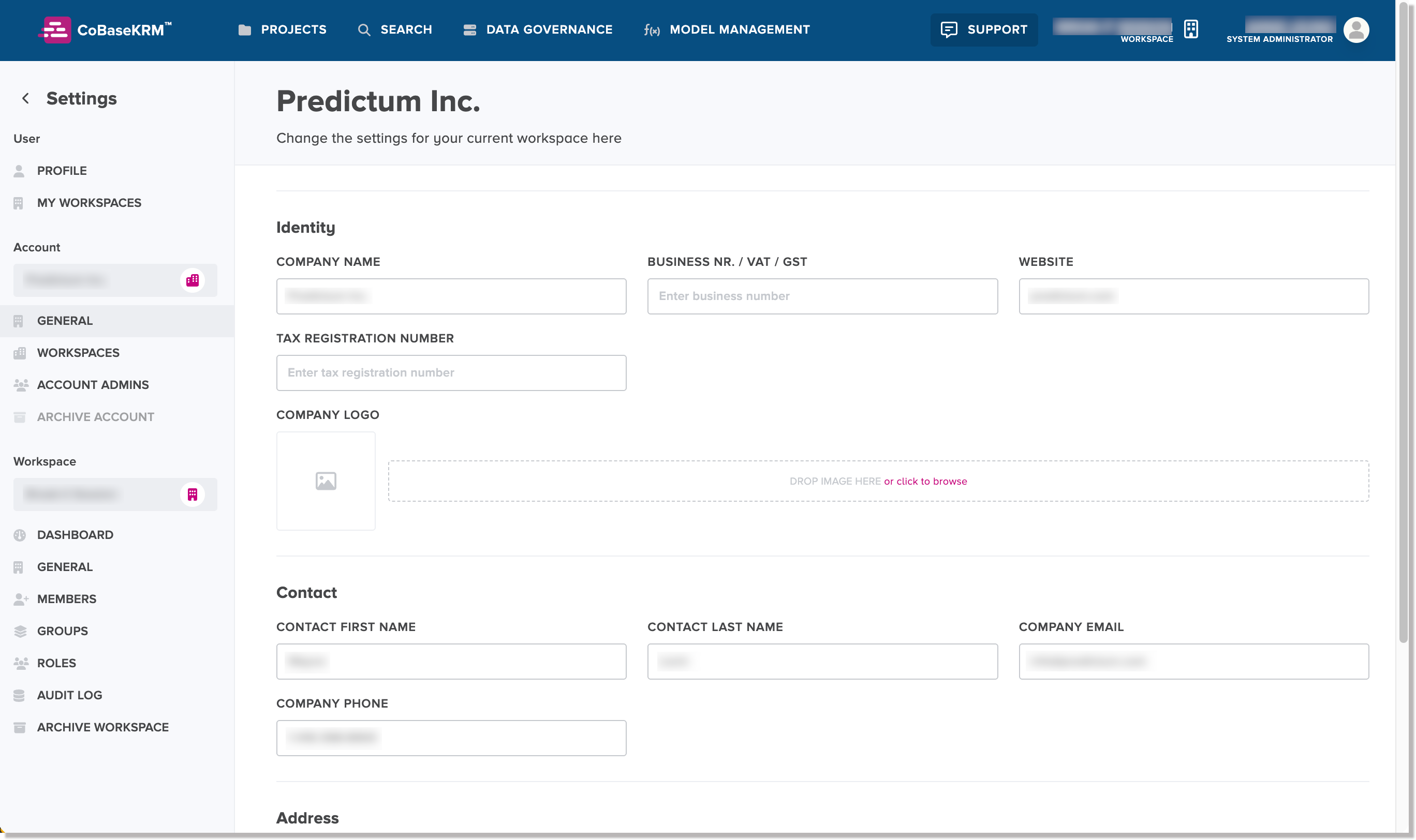Click the pink workspace building icon
The height and width of the screenshot is (840, 1416).
click(193, 494)
